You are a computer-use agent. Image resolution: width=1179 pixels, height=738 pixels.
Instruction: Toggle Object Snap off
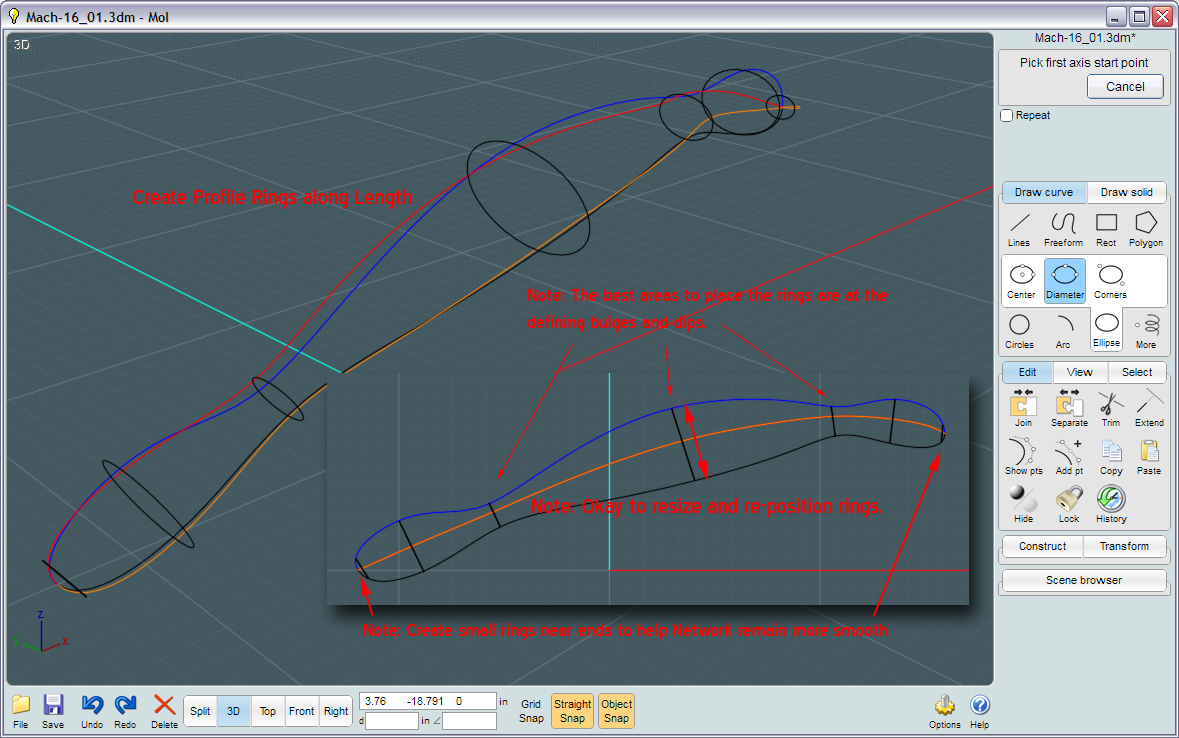(616, 711)
